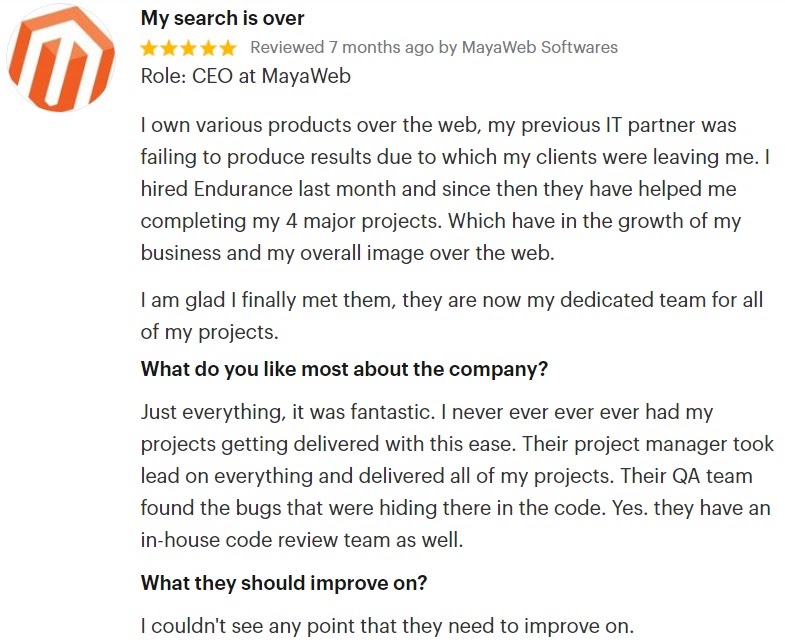Viewport: 785px width, 643px height.
Task: Click the paragraph starting 'I am glad I finally'
Action: [x=452, y=316]
